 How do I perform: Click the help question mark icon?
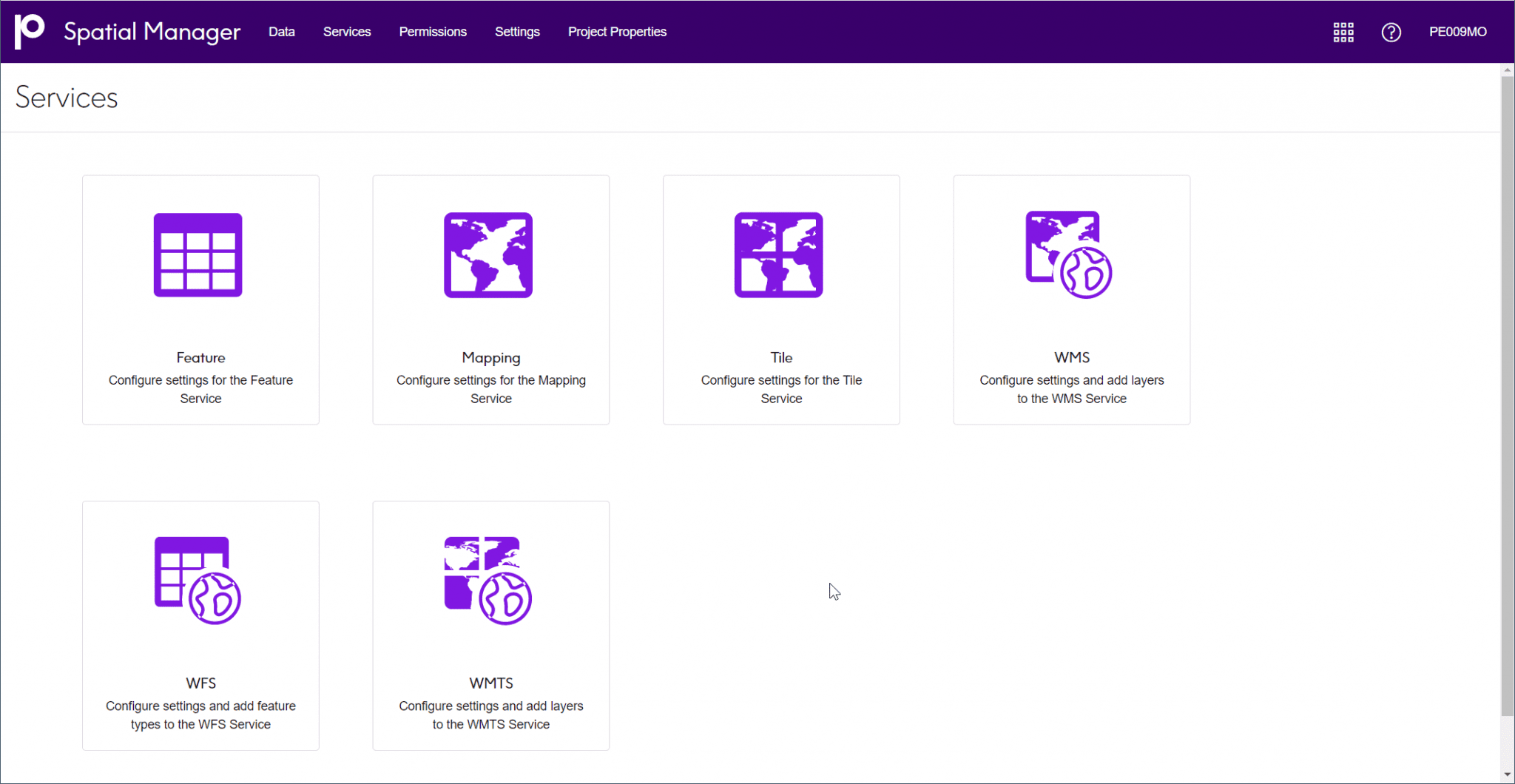[x=1391, y=32]
